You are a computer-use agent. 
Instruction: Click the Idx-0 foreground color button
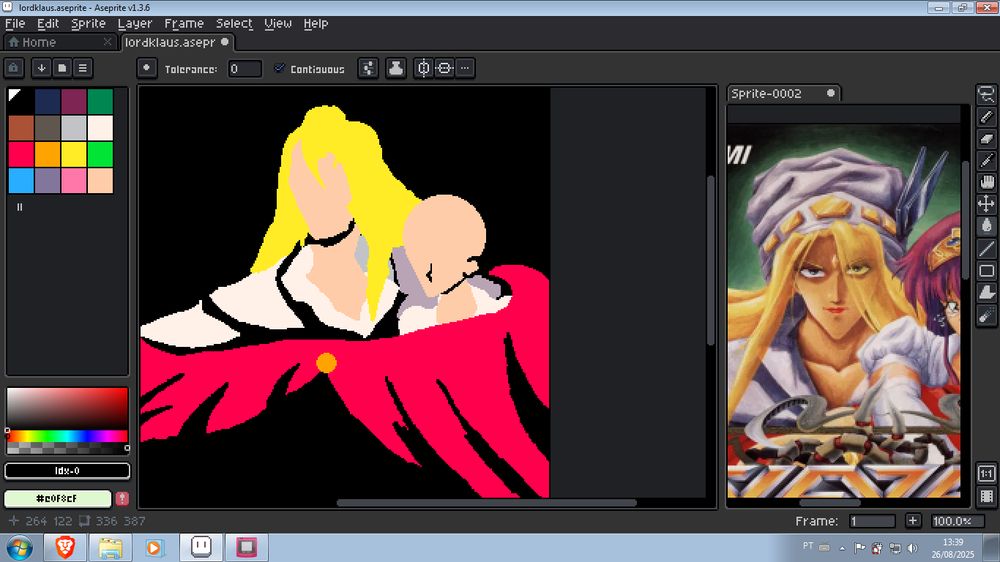pyautogui.click(x=67, y=471)
